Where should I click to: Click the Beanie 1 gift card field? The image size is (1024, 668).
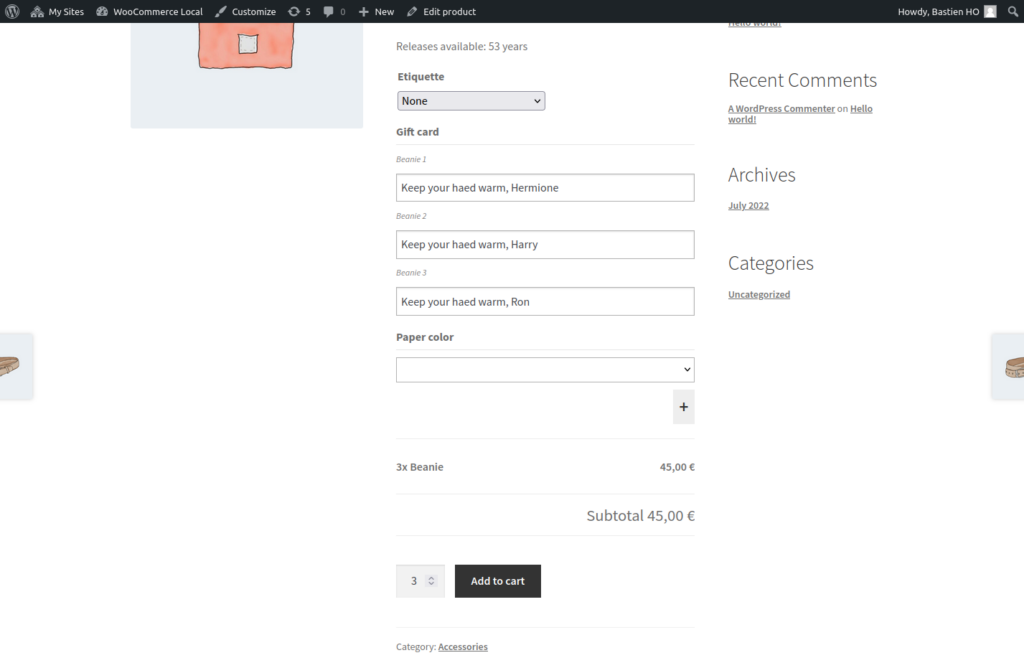tap(545, 188)
